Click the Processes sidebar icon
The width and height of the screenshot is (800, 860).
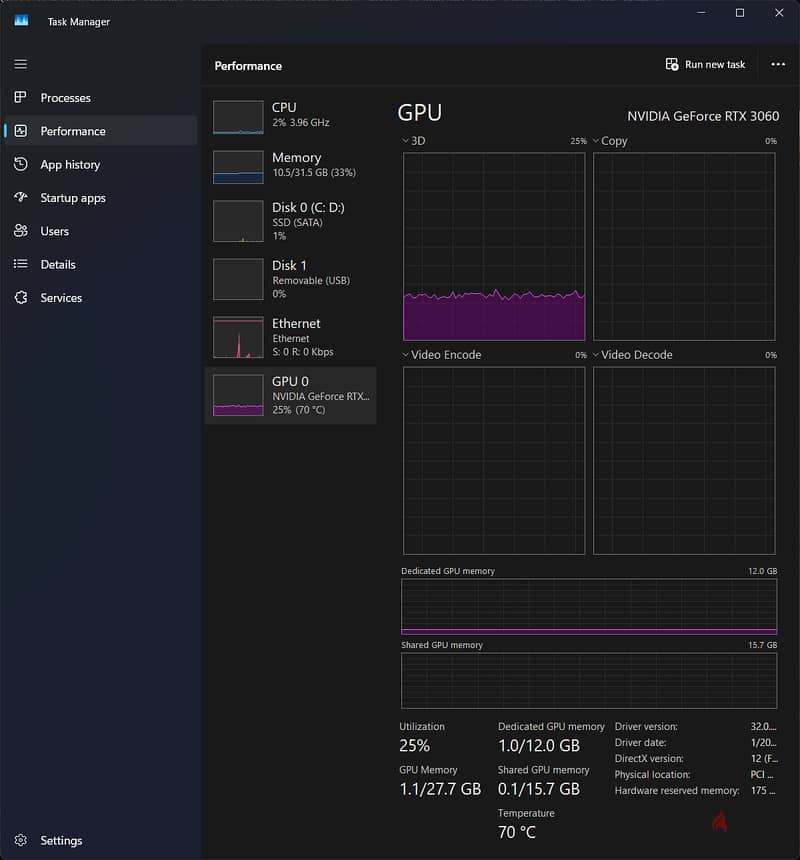tap(21, 98)
